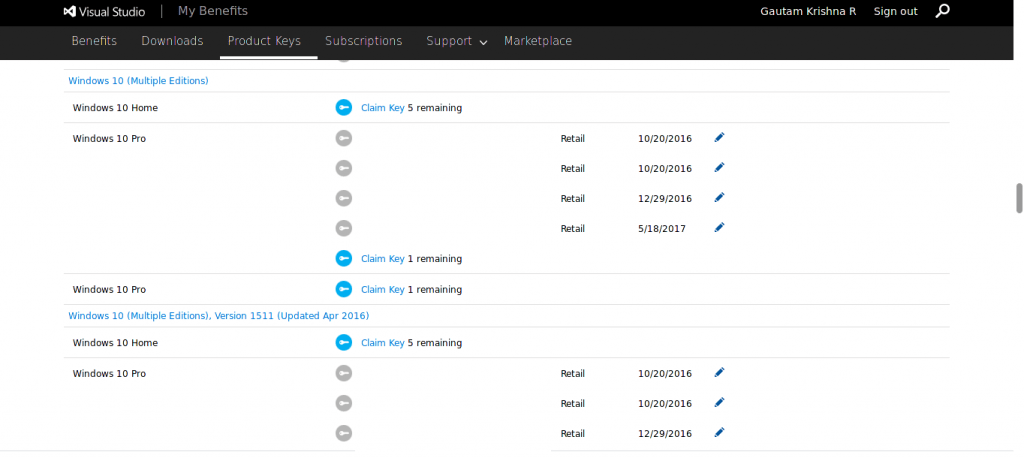Click the My Benefits header title

[x=213, y=11]
